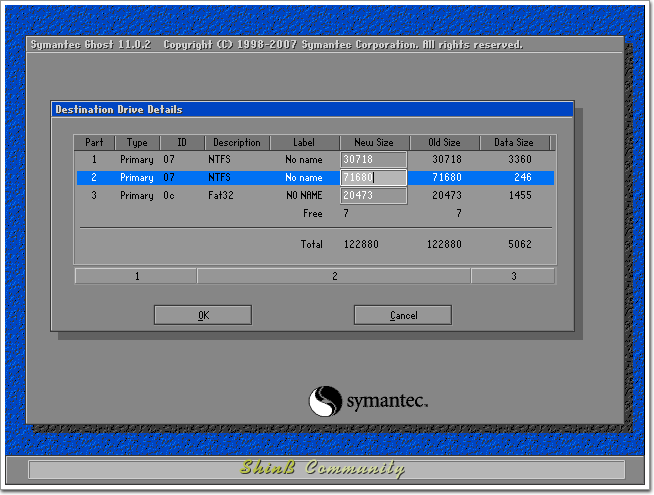The image size is (654, 495).
Task: Click the Data Size column header
Action: click(x=514, y=142)
